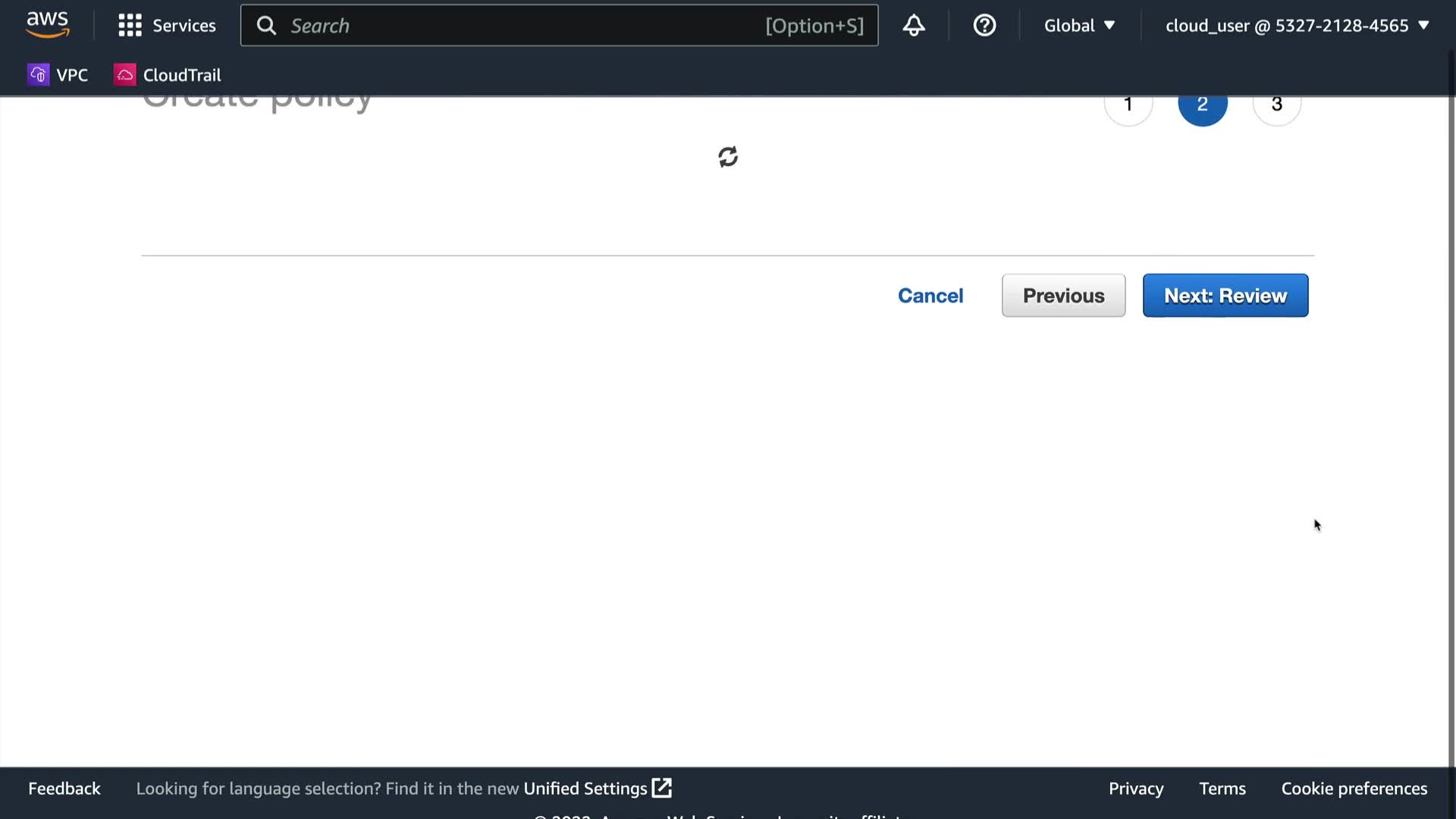Open Feedback in the footer
1456x819 pixels.
(x=64, y=789)
